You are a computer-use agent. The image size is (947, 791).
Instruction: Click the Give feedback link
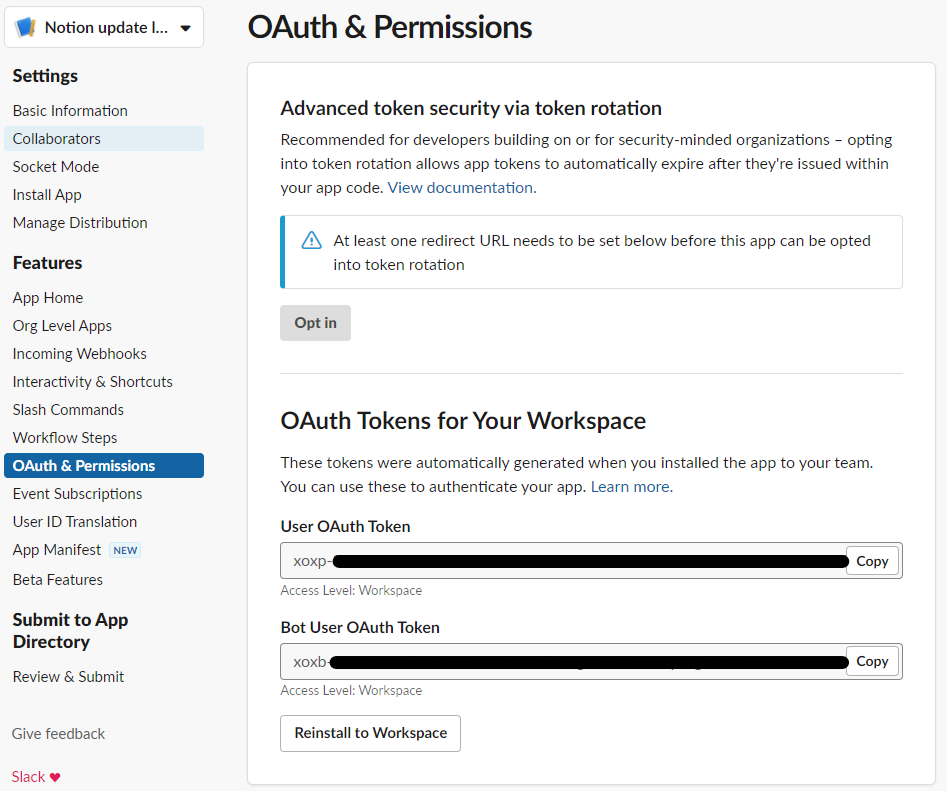tap(58, 734)
